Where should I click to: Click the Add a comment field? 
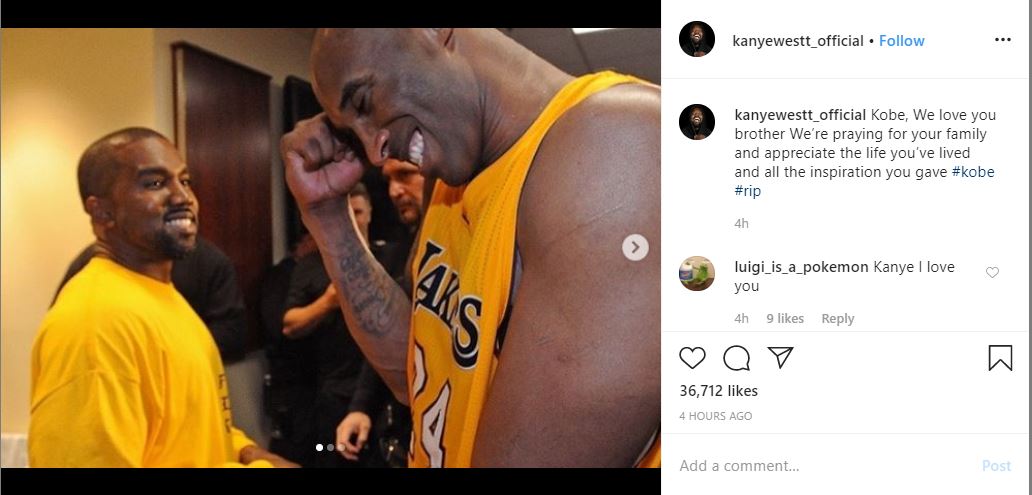tap(820, 466)
